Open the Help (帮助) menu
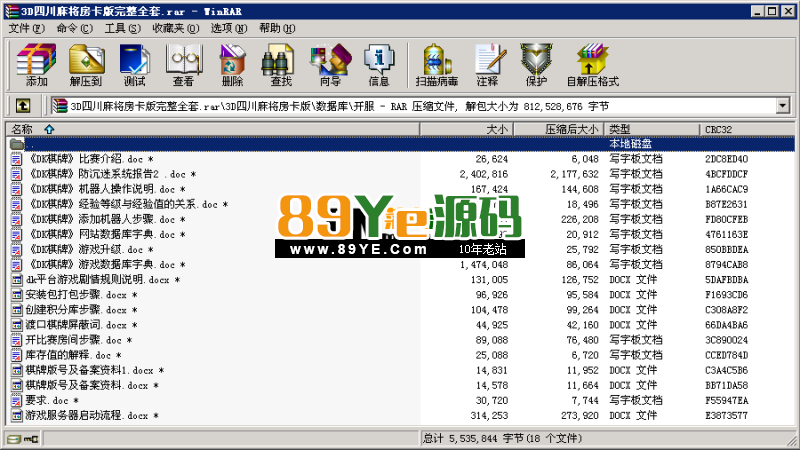The width and height of the screenshot is (800, 450). pos(277,28)
